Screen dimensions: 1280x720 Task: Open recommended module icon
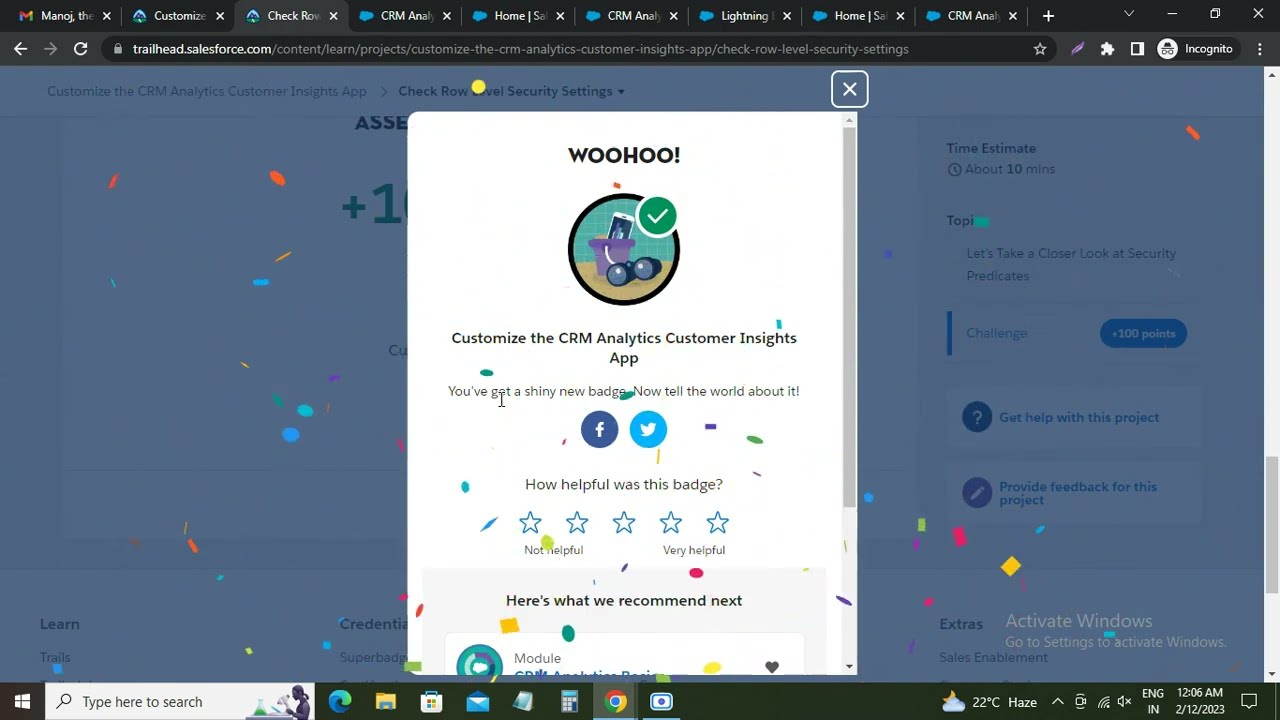[480, 660]
